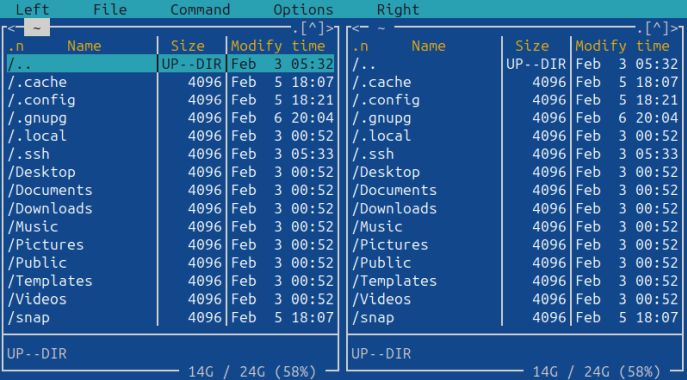Select /Templates in the left panel
This screenshot has height=380, width=687.
coord(170,281)
